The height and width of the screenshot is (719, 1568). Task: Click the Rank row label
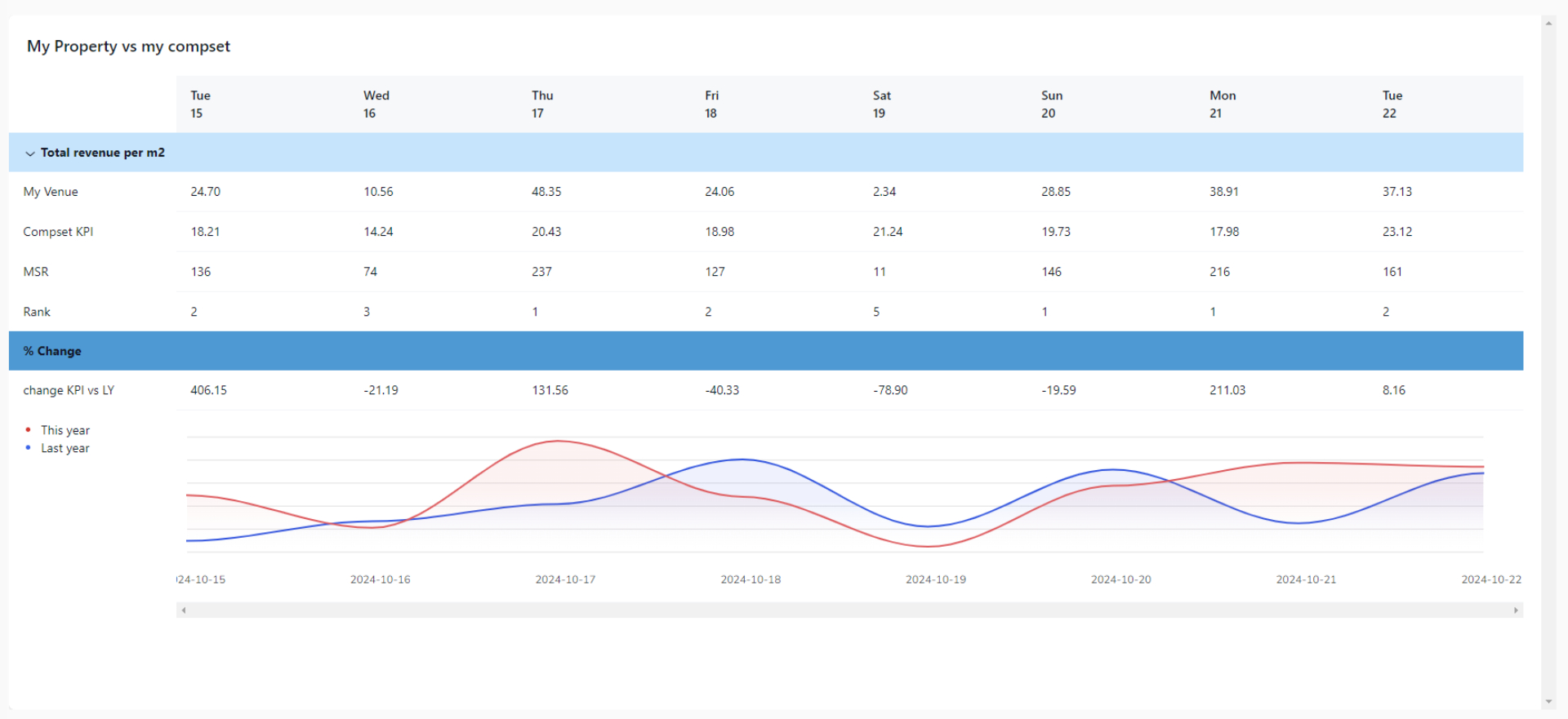click(37, 312)
